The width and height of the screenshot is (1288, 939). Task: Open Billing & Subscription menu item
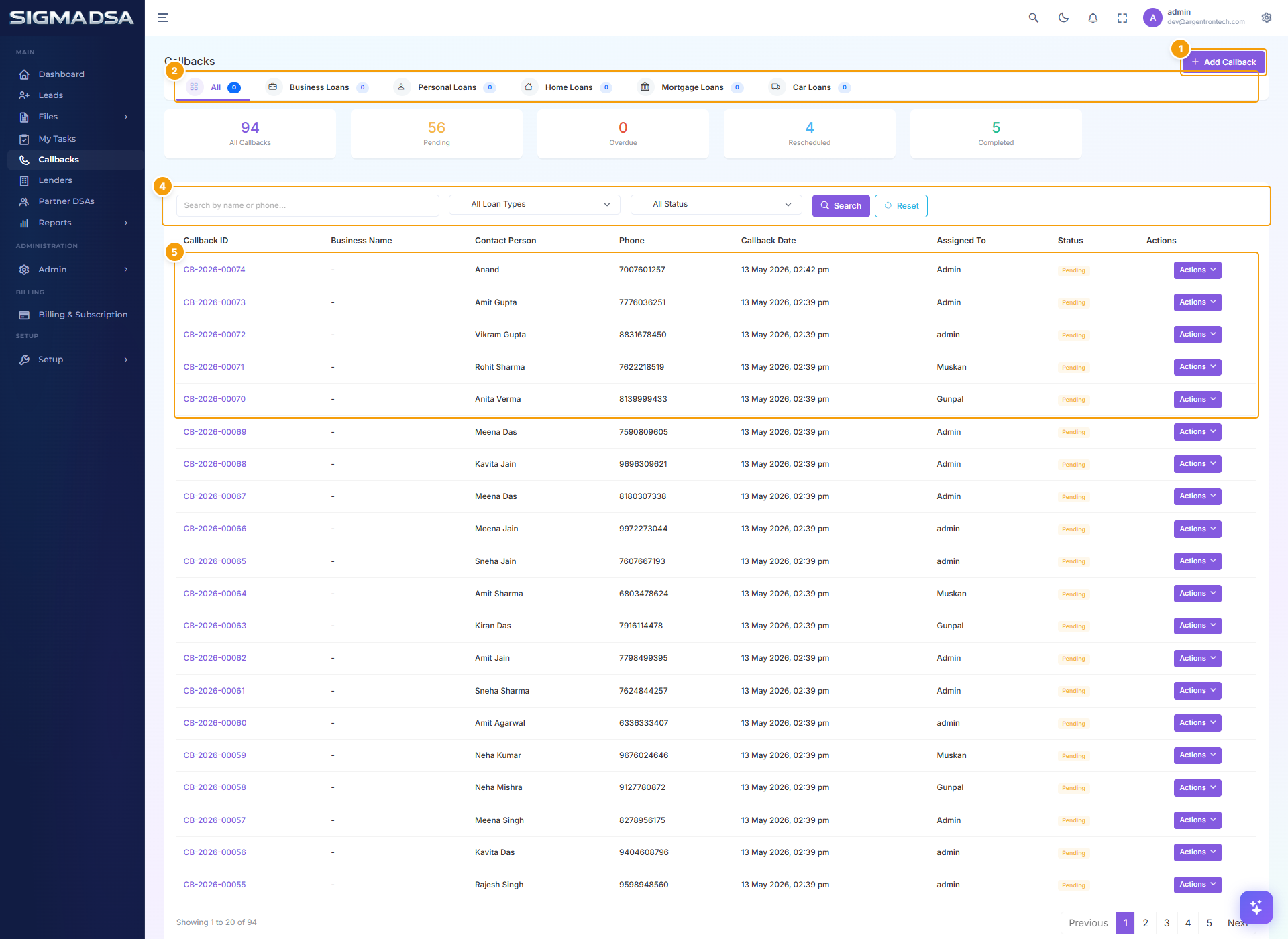point(75,315)
